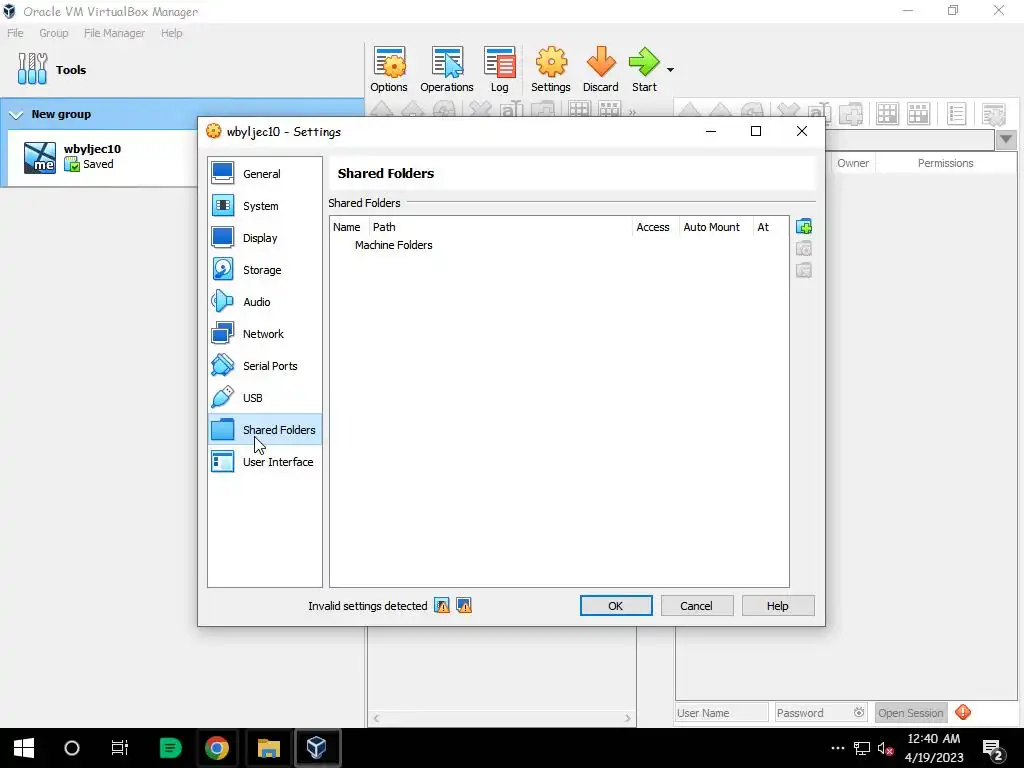This screenshot has height=768, width=1024.
Task: Click the Cancel button
Action: [x=697, y=605]
